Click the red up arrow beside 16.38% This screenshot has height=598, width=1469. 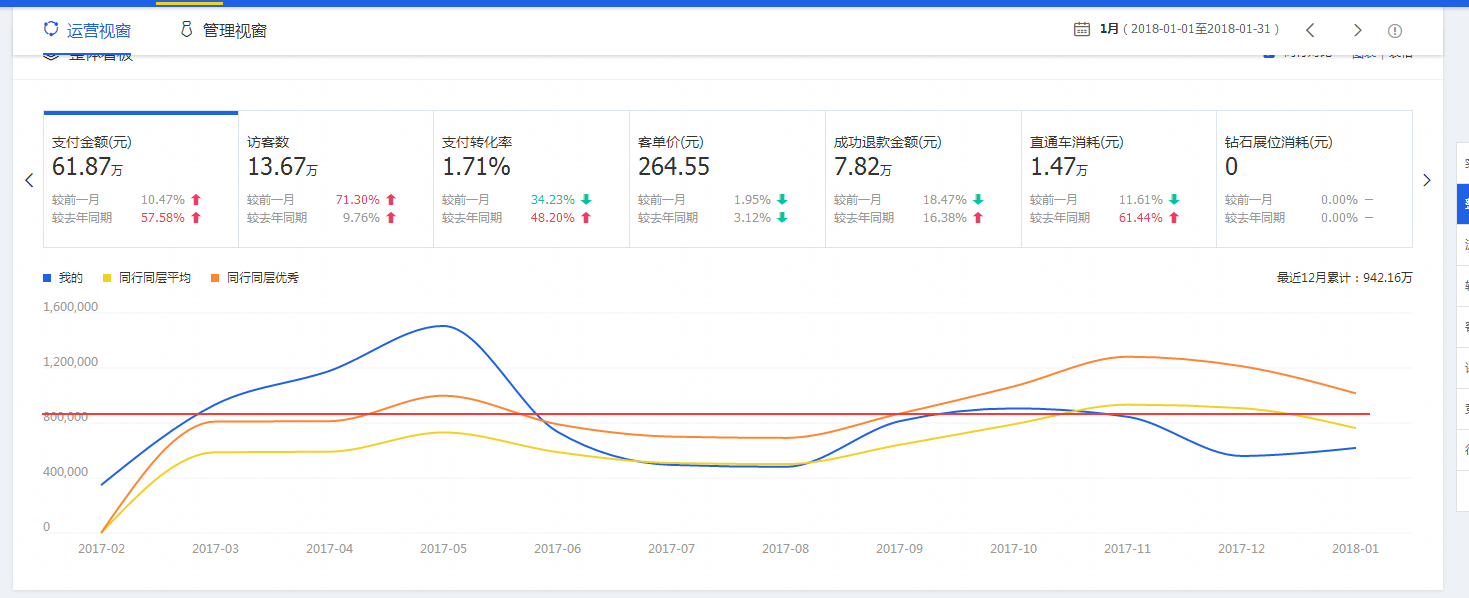(978, 217)
